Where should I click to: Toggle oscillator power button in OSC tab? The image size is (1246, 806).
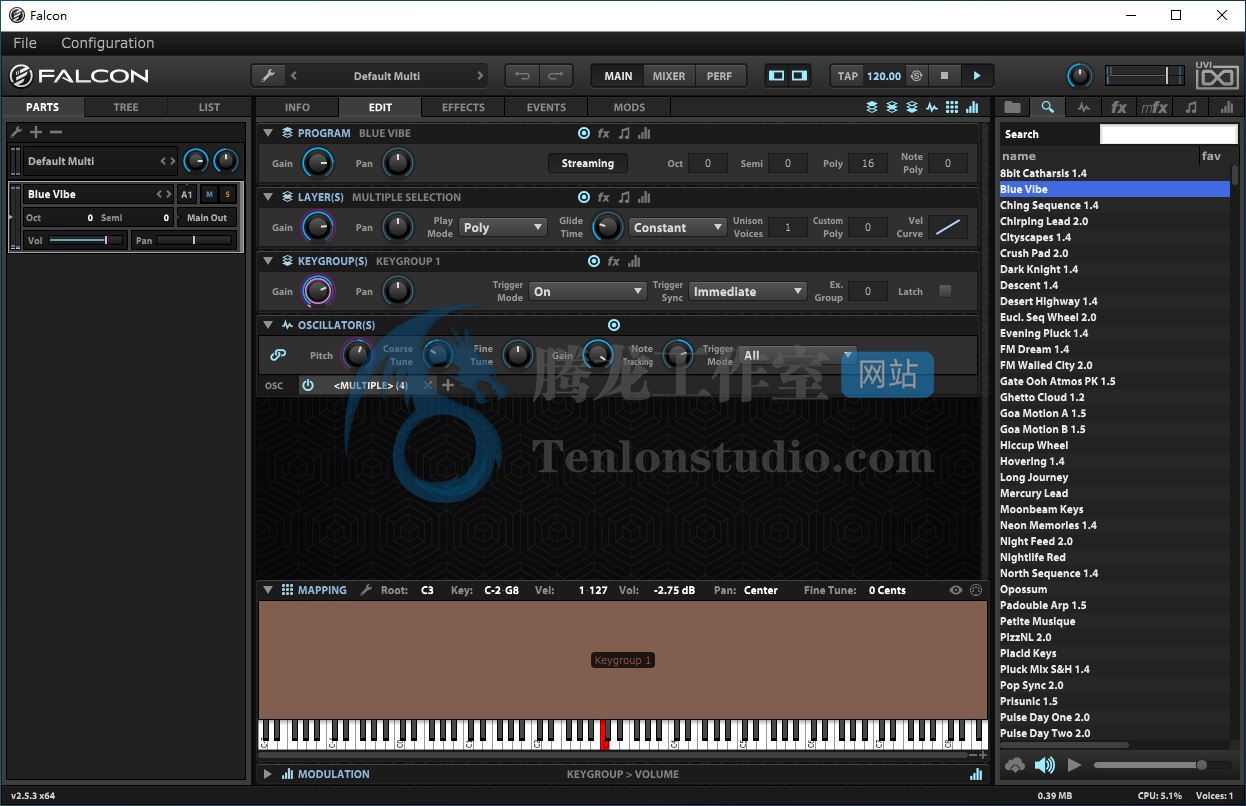(x=308, y=385)
